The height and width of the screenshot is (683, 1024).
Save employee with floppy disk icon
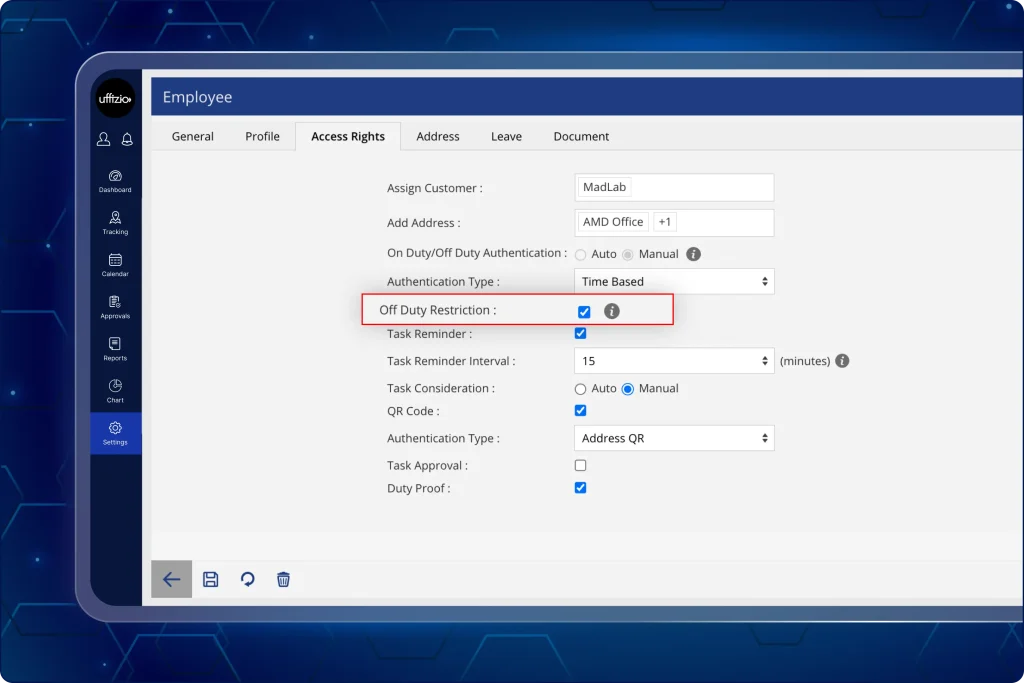[210, 579]
